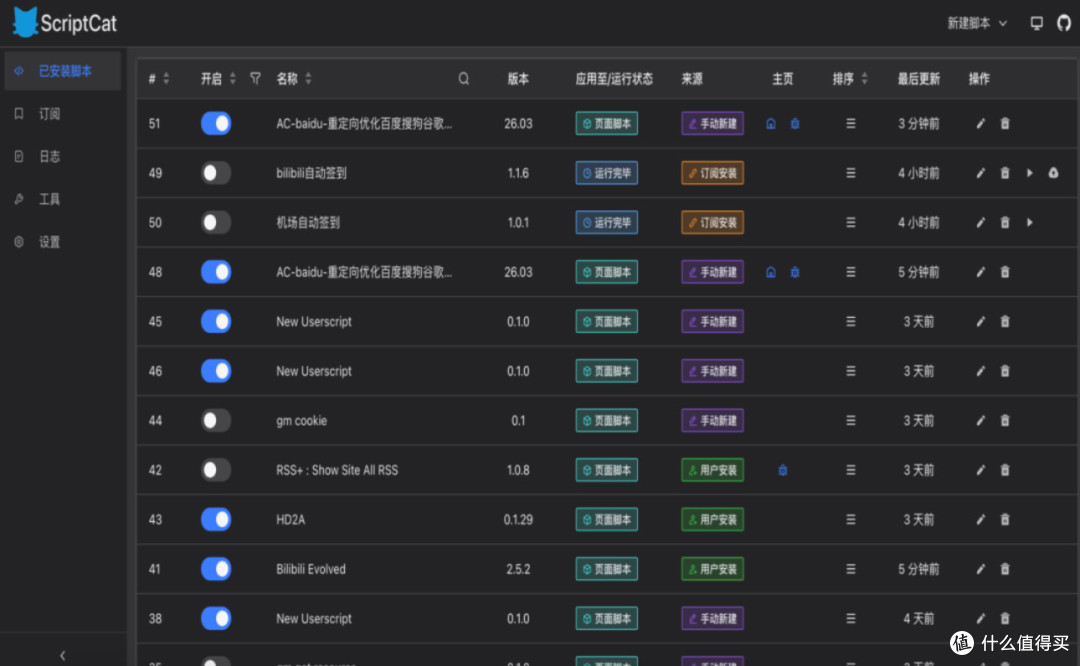
Task: Open homepage icon for script 48
Action: tap(771, 272)
